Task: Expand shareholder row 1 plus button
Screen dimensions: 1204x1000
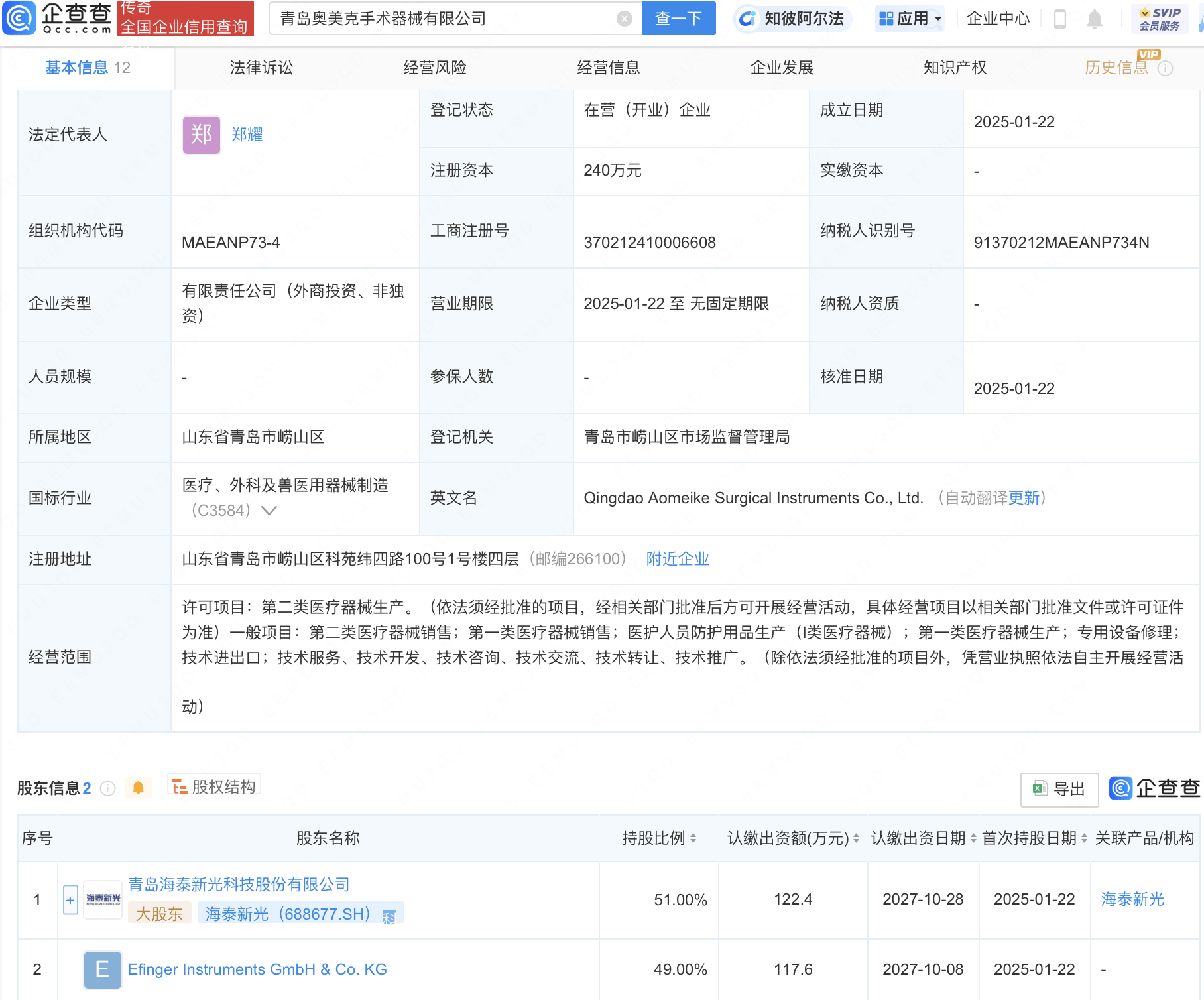Action: point(70,900)
